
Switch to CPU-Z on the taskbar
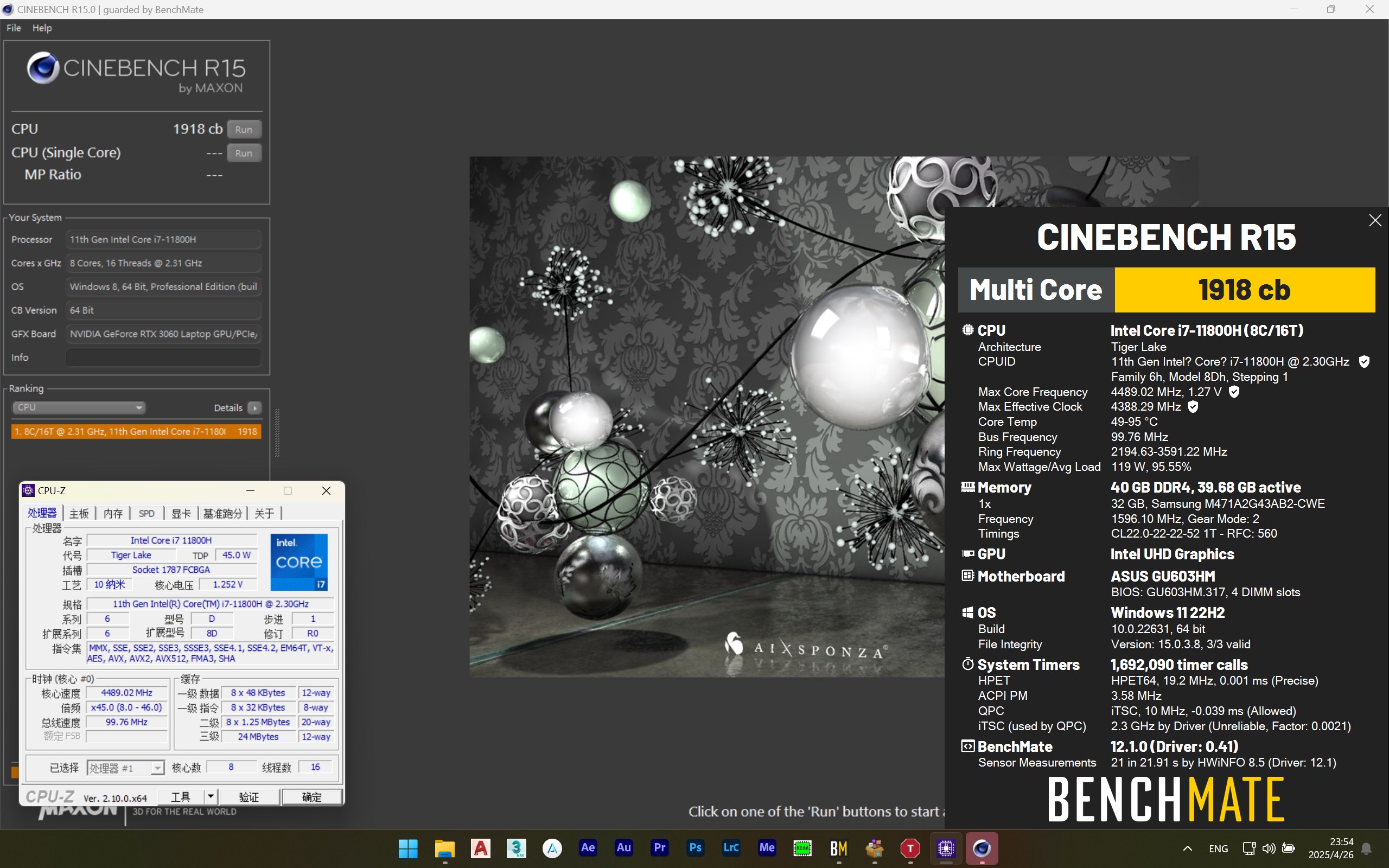tap(946, 848)
